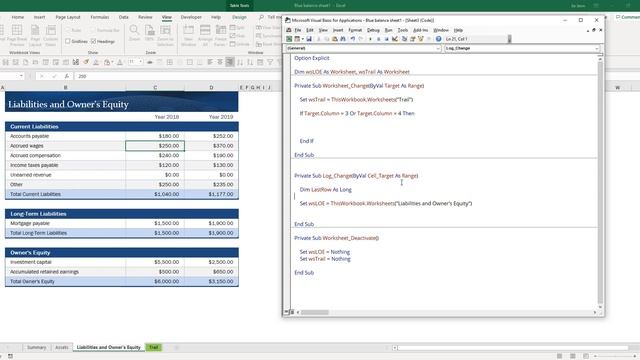Toggle the Ruler checkbox
Screen dimensions: 640x360
tap(68, 30)
